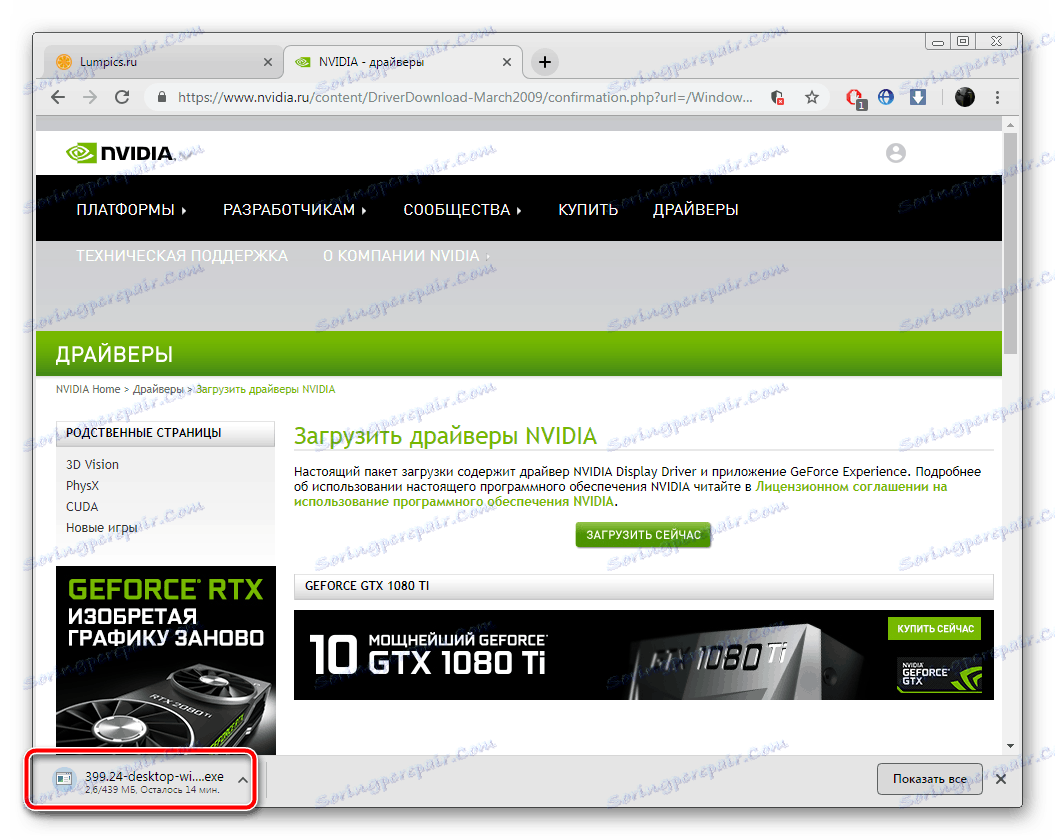Click the Показать все button
The width and height of the screenshot is (1055, 840).
pyautogui.click(x=930, y=779)
